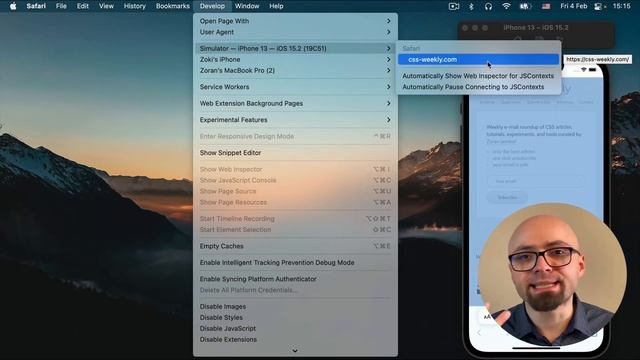This screenshot has height=360, width=640.
Task: Expand User Agent submenu
Action: 295,32
